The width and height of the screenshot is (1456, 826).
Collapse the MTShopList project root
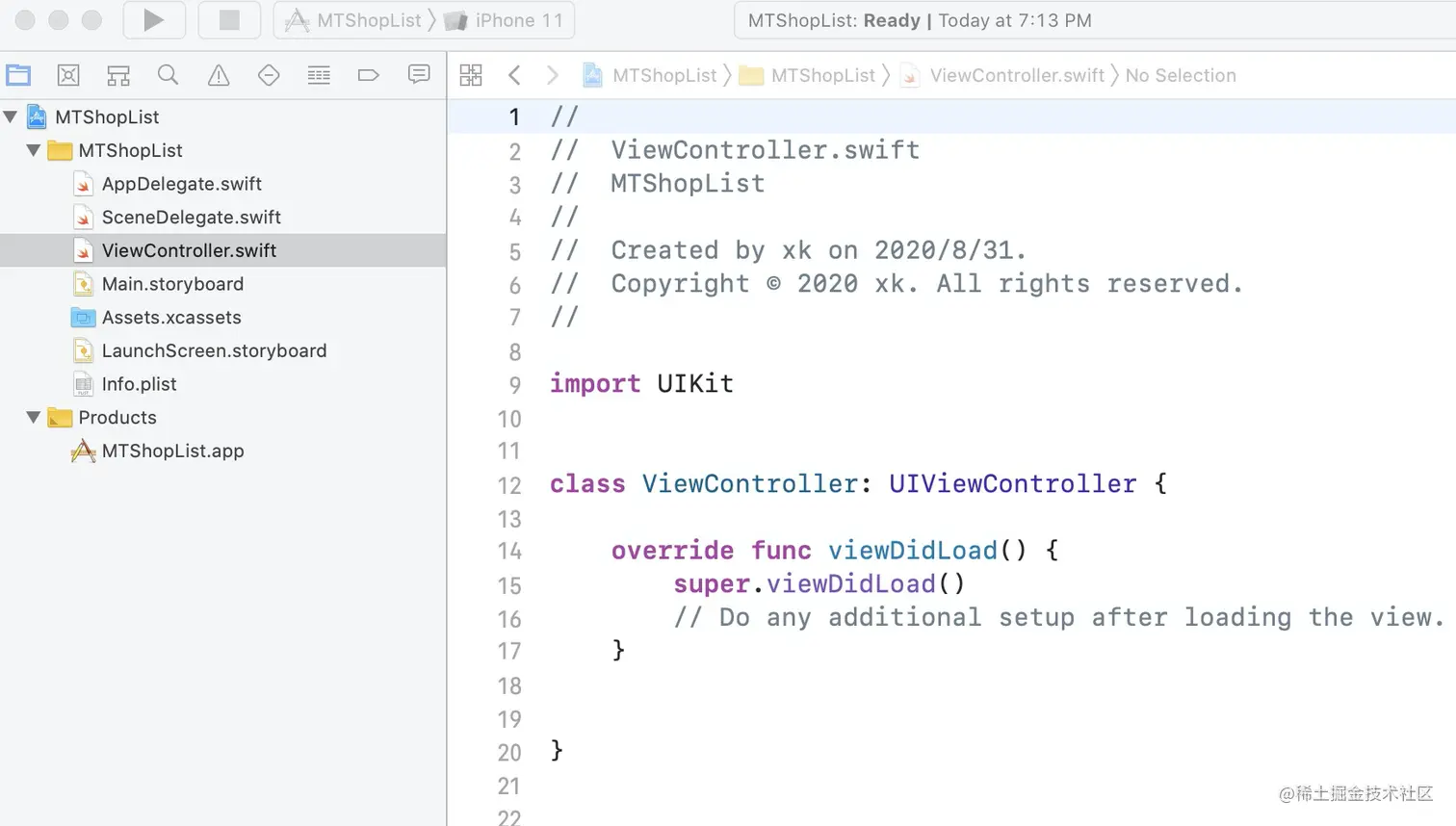(x=11, y=116)
